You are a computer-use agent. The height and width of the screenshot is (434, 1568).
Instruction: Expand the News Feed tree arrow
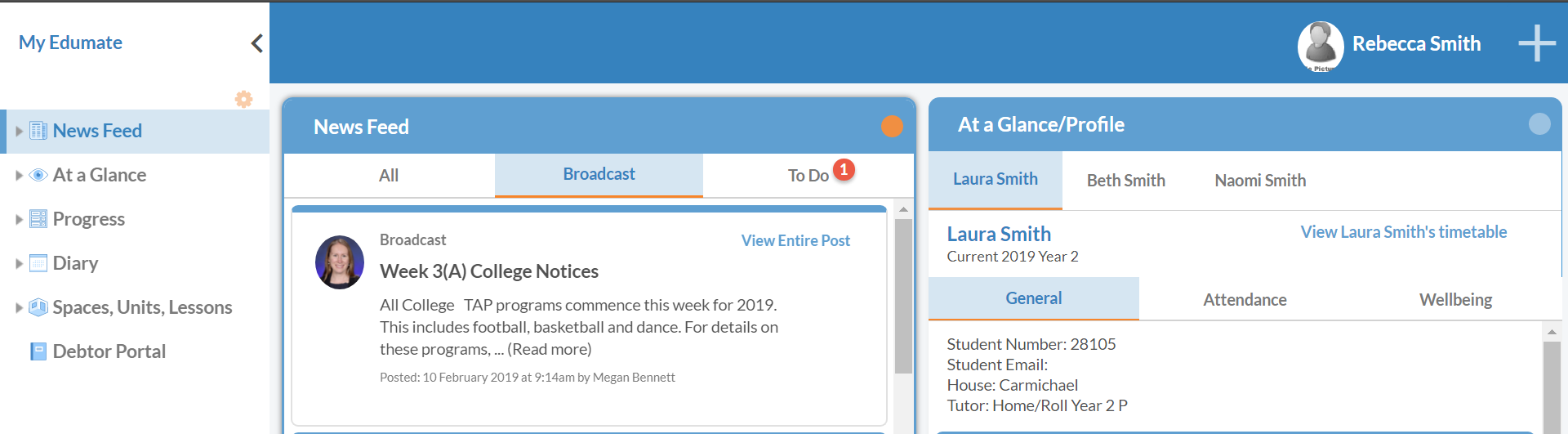point(19,131)
